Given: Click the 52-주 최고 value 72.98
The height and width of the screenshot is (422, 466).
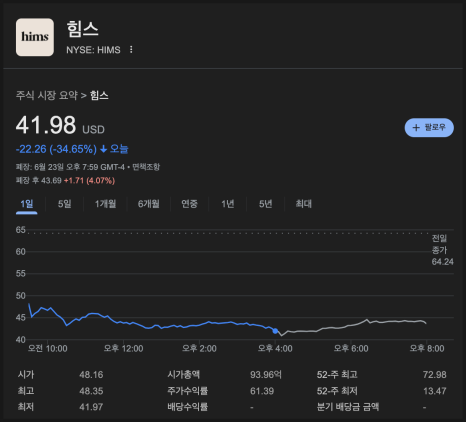Looking at the screenshot, I should pos(435,375).
